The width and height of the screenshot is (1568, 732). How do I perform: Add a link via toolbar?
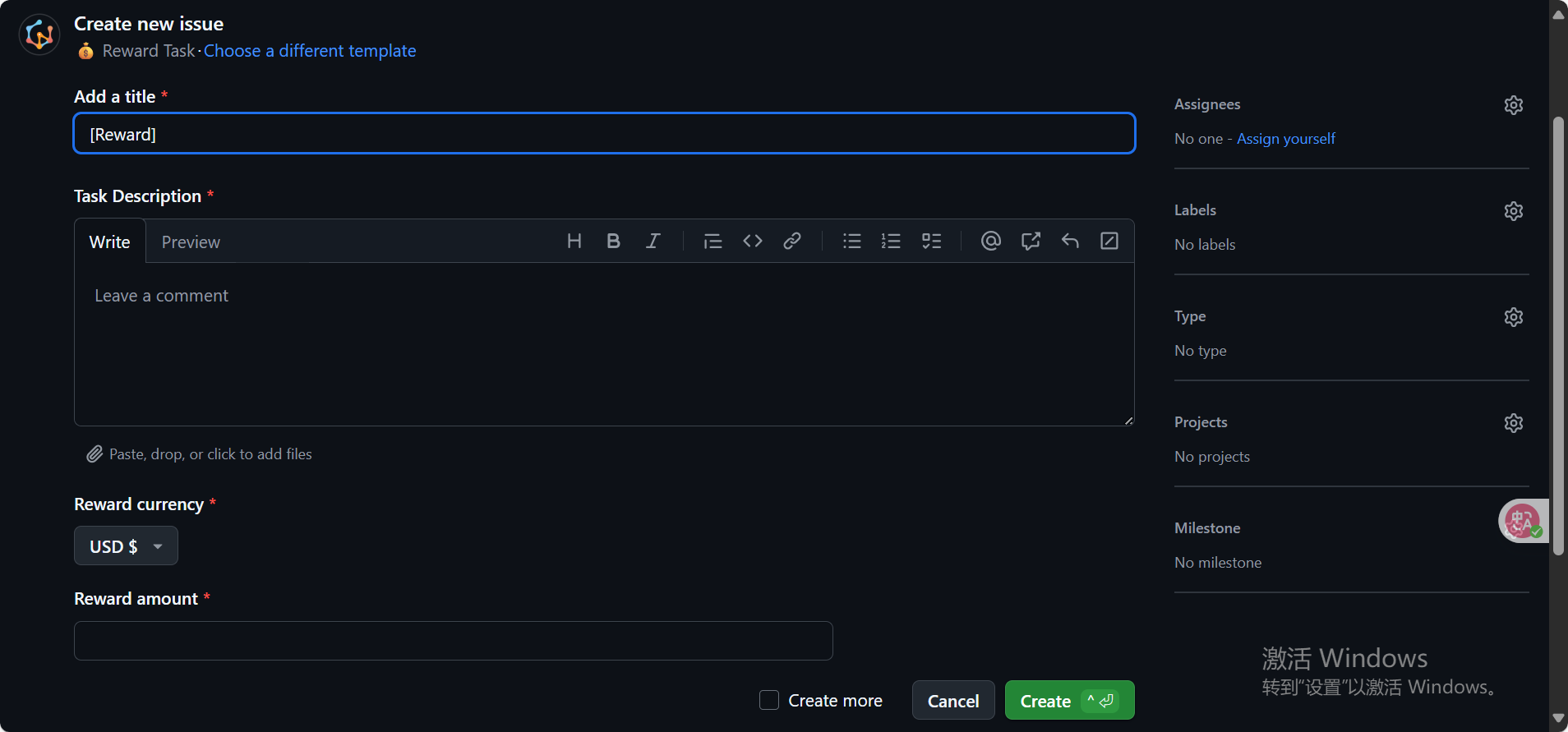(792, 241)
